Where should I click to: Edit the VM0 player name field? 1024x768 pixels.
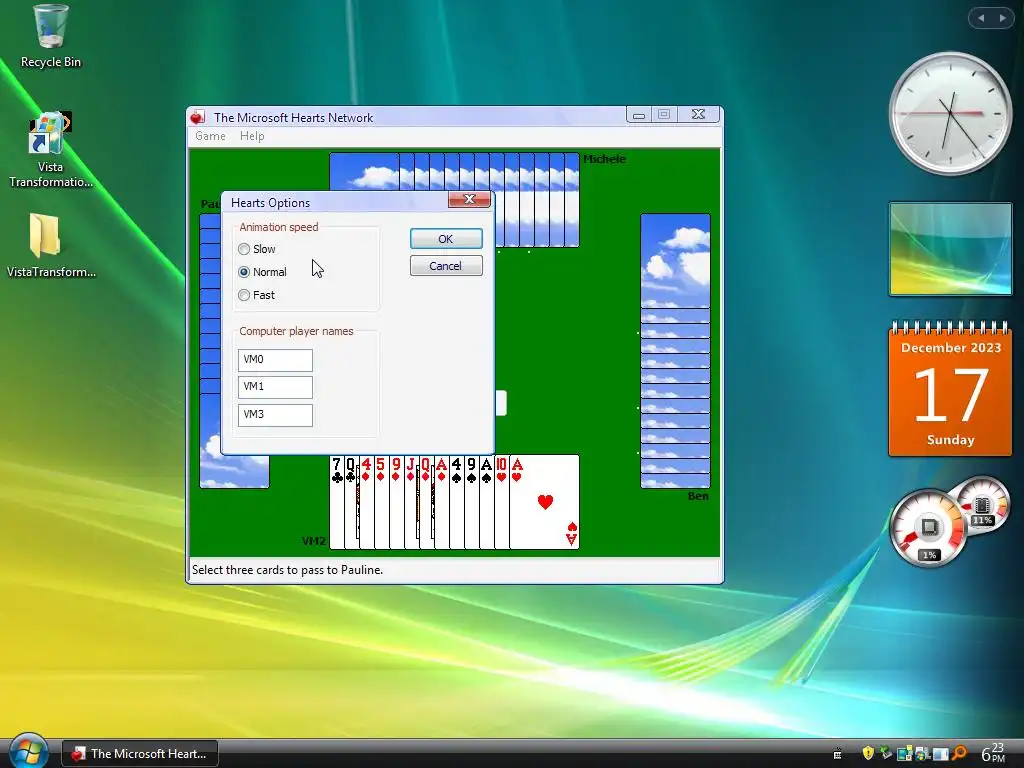click(x=275, y=360)
